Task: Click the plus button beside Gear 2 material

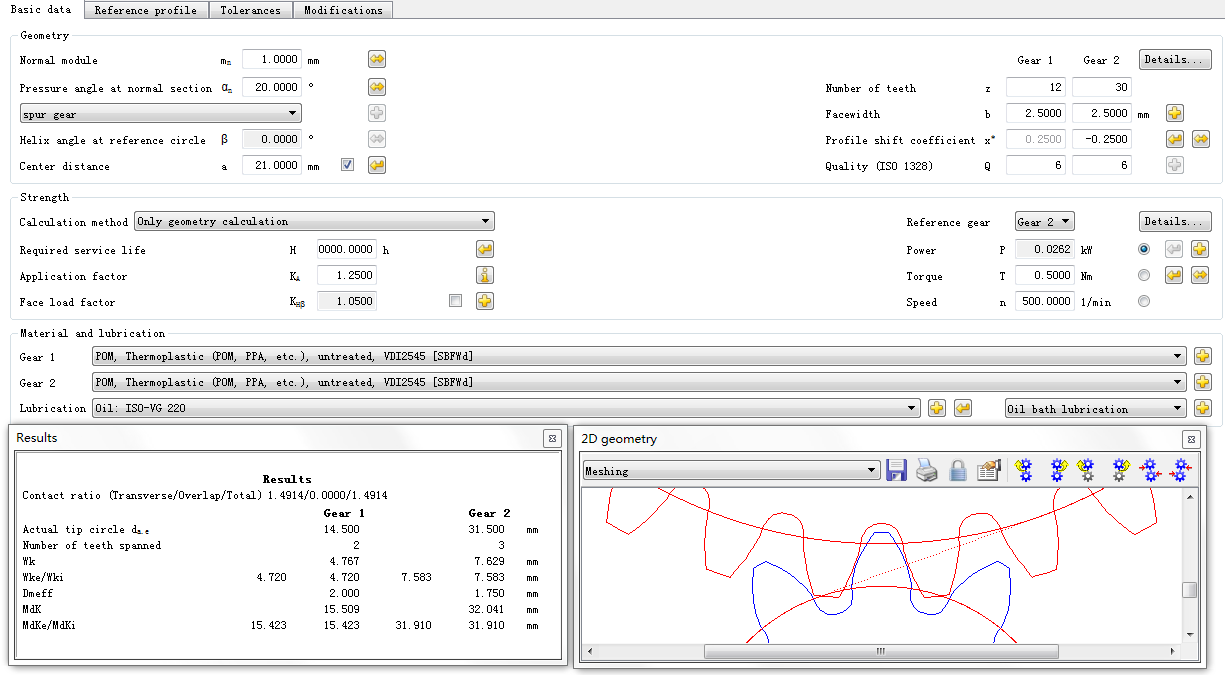Action: click(1203, 382)
